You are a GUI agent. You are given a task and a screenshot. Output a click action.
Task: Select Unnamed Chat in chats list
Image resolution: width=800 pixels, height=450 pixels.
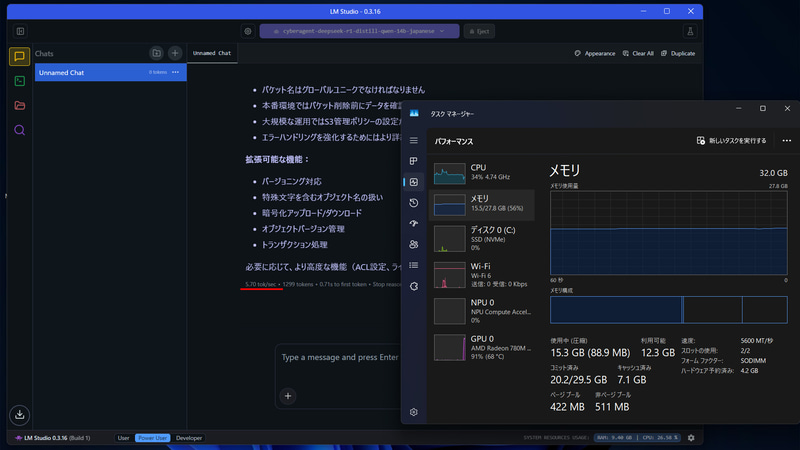(110, 72)
